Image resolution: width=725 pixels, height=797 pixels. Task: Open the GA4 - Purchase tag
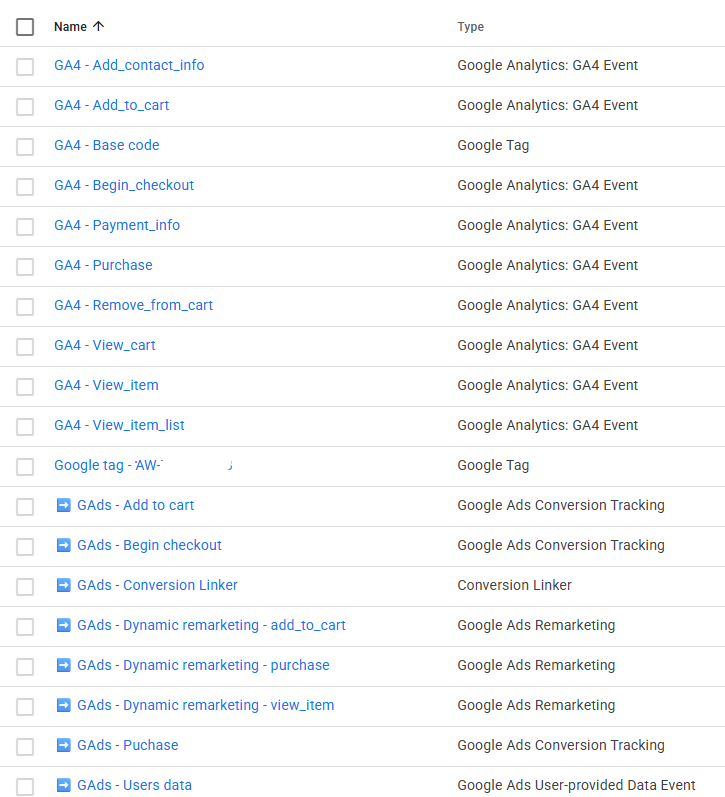[x=103, y=265]
